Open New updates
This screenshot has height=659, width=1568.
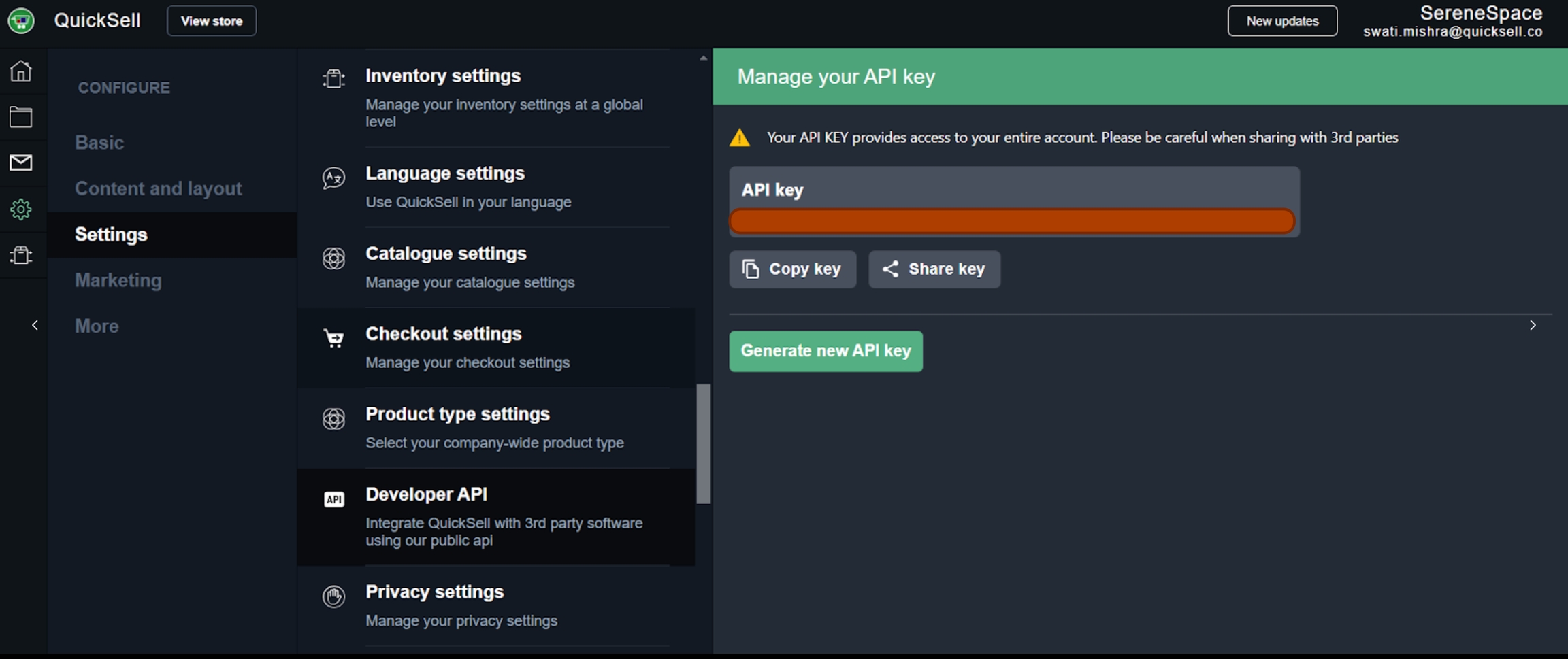click(x=1281, y=21)
